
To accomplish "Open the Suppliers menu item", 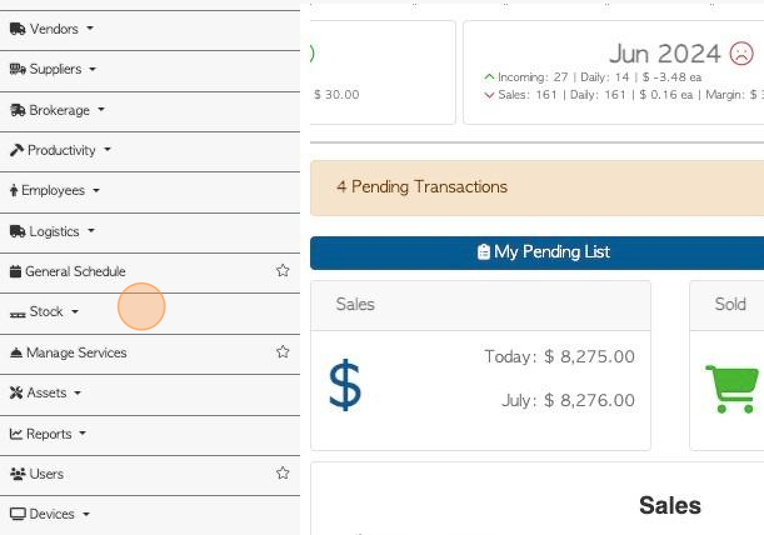I will coord(56,69).
